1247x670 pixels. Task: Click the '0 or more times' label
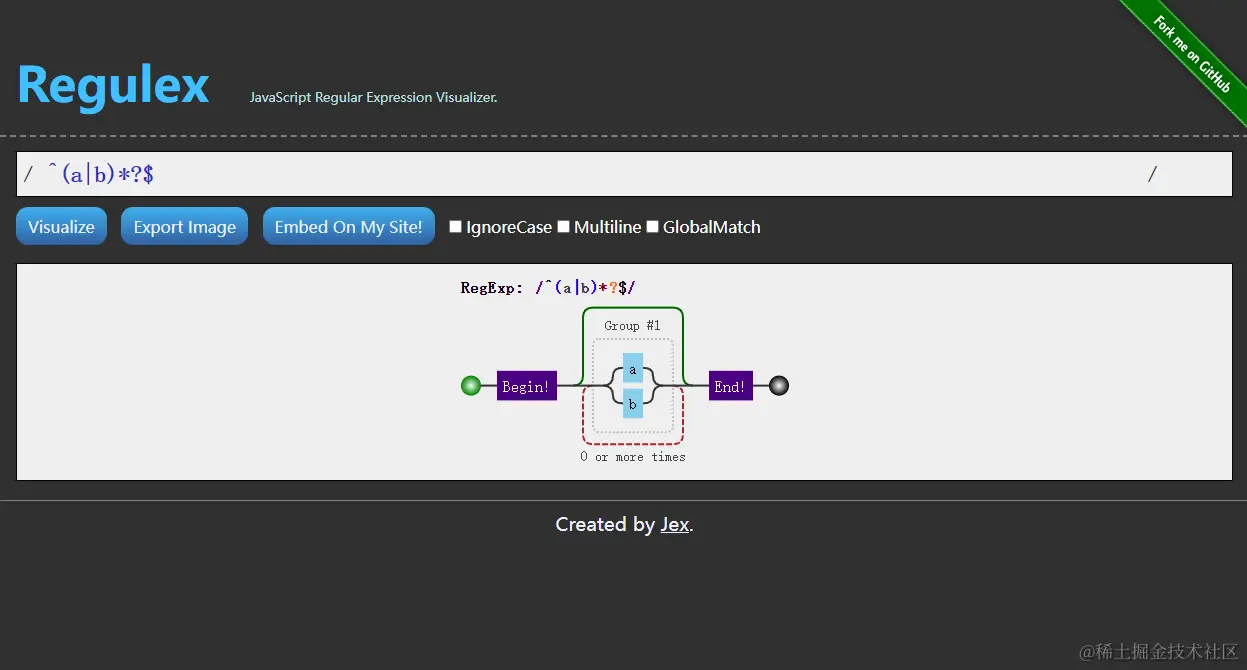[x=633, y=457]
